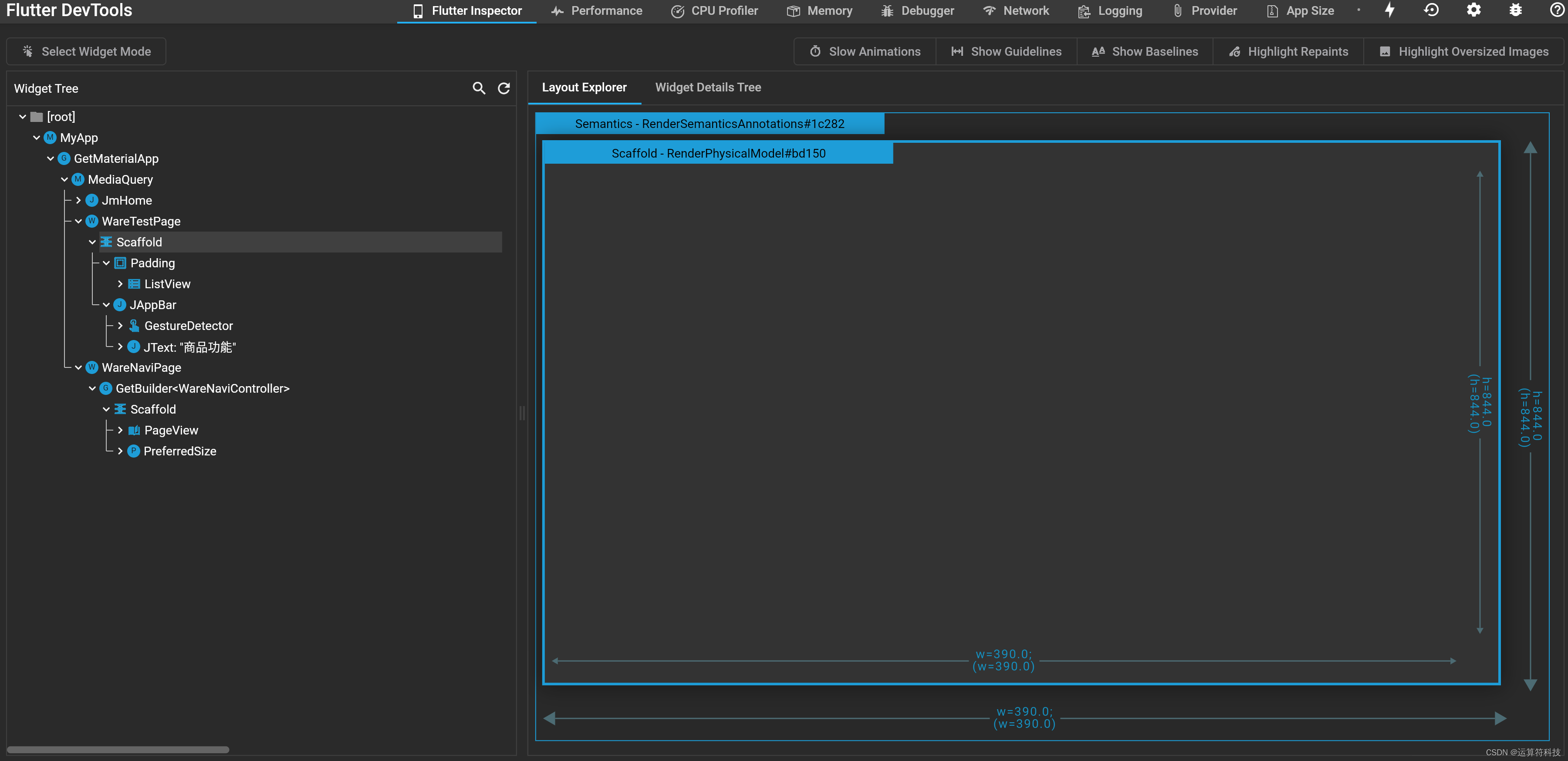This screenshot has width=1568, height=761.
Task: Toggle Slow Animations
Action: [865, 52]
